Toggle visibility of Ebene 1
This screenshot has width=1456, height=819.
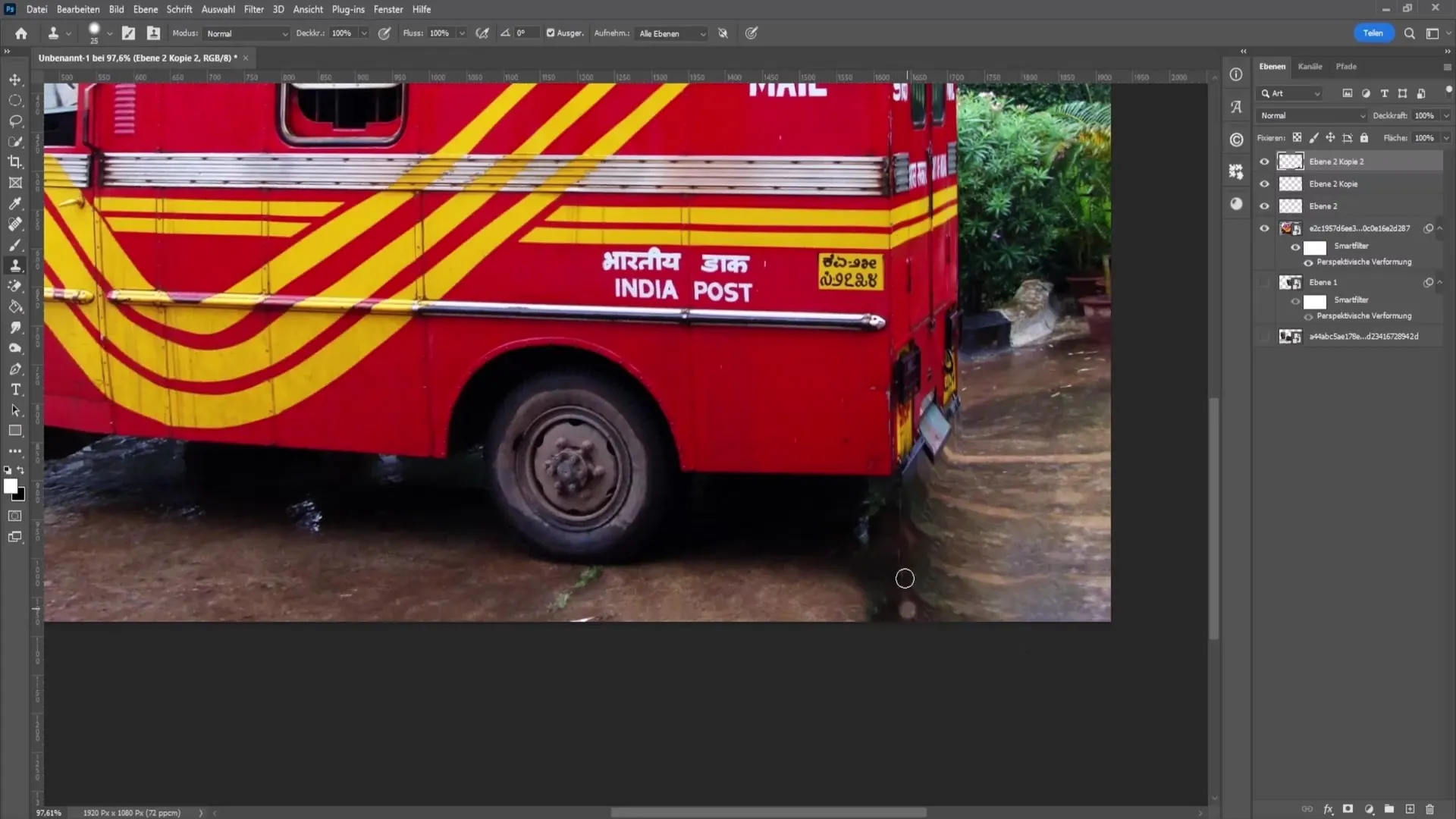coord(1264,282)
